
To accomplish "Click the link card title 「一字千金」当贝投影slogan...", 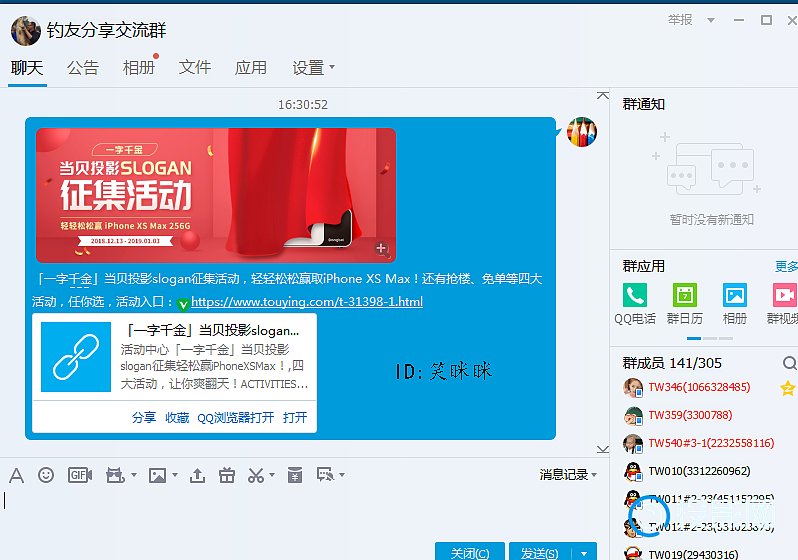I will 212,331.
